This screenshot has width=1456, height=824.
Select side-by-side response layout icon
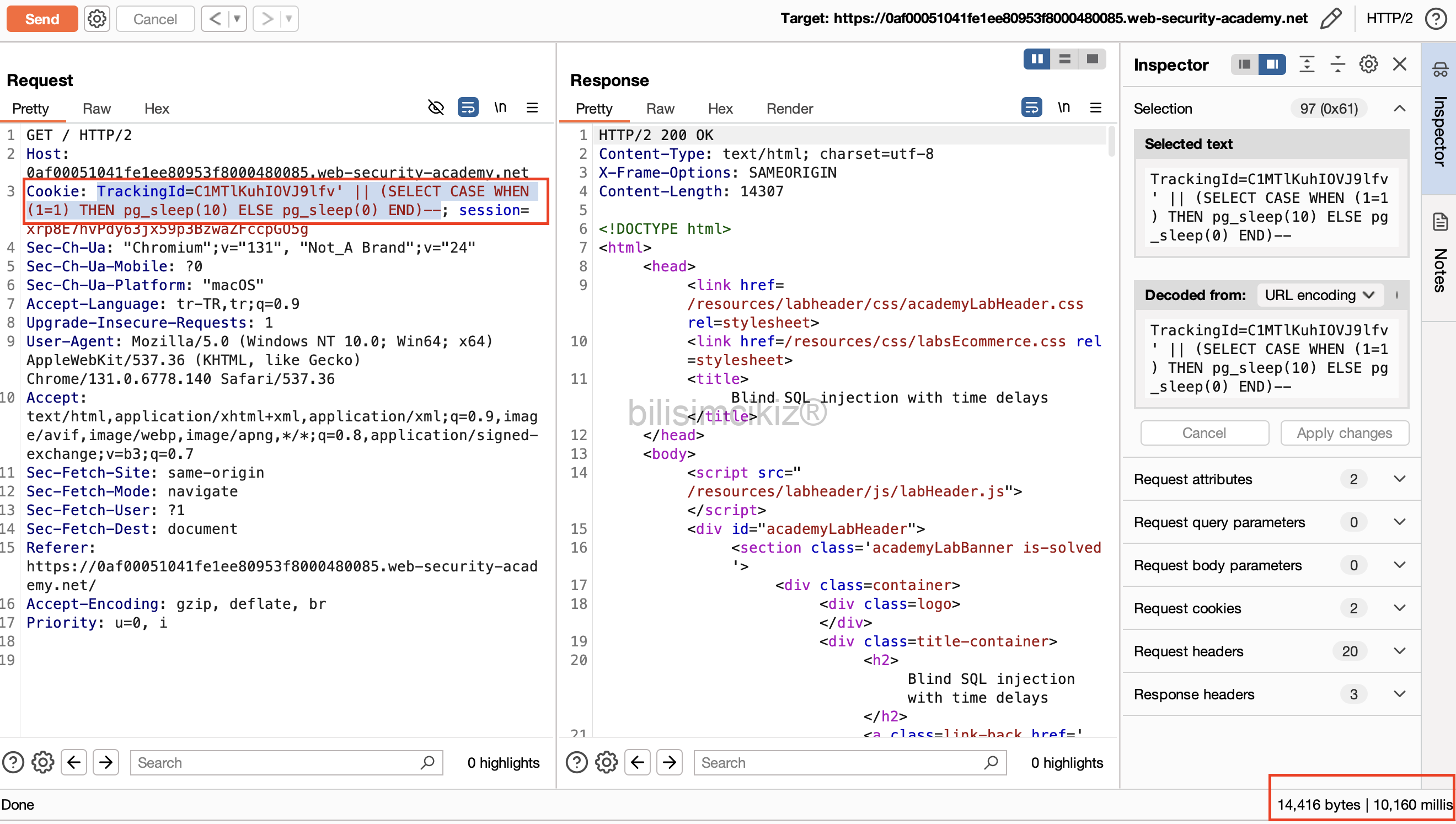1037,59
